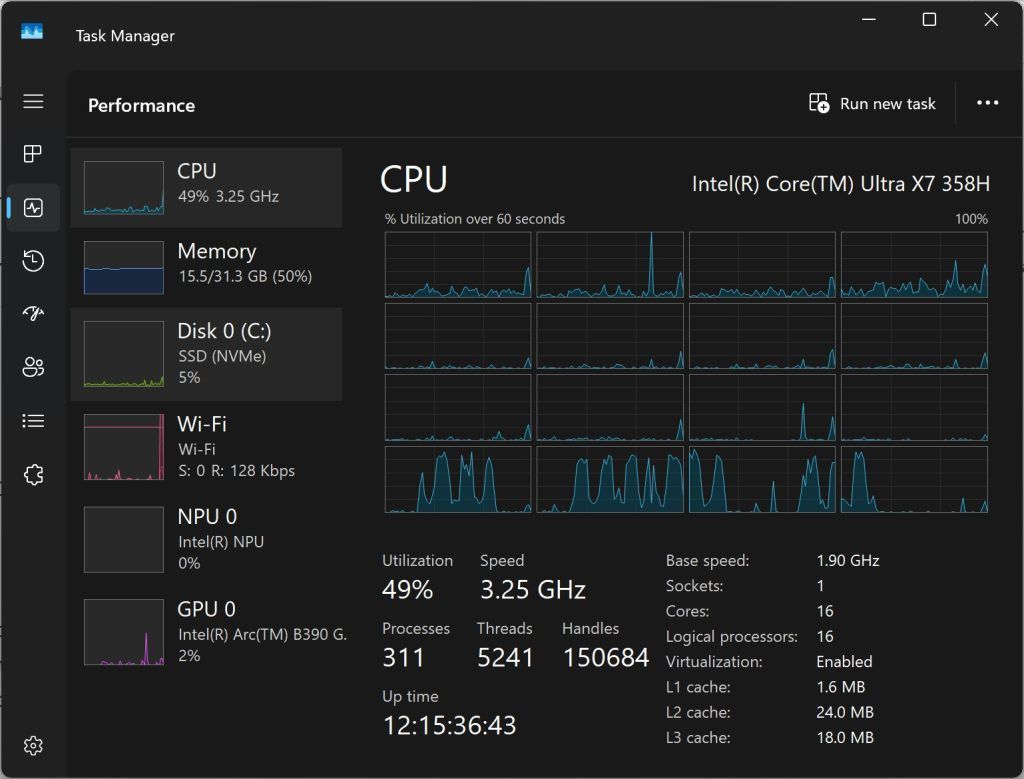Image resolution: width=1024 pixels, height=779 pixels.
Task: Select Disk 0 (C:) resource
Action: [x=206, y=354]
